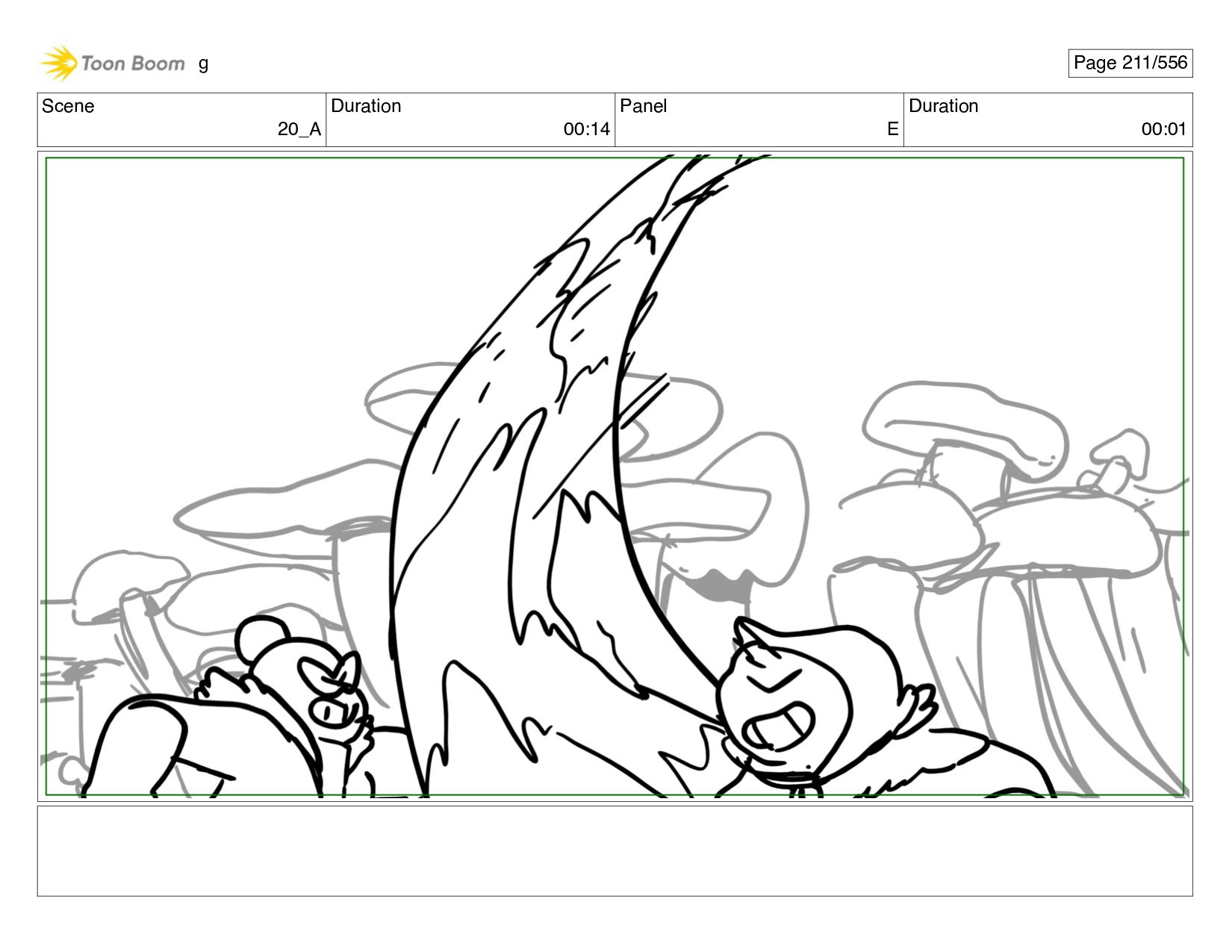Image resolution: width=1232 pixels, height=952 pixels.
Task: Select the scene value 20_A
Action: [299, 129]
